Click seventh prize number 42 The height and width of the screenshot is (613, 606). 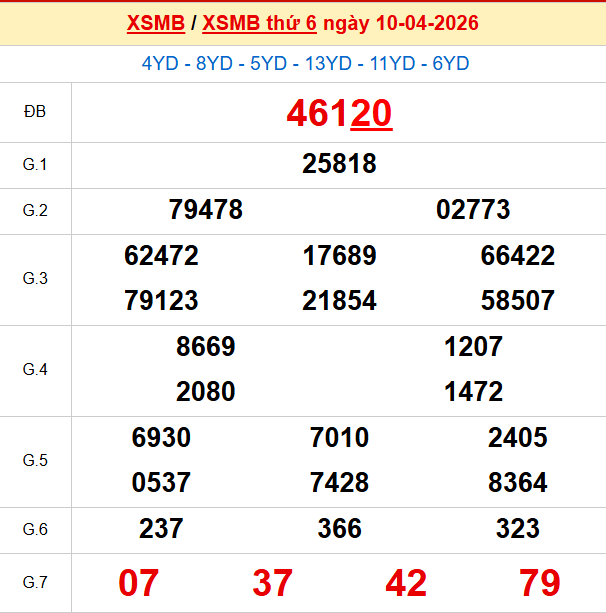pos(406,583)
